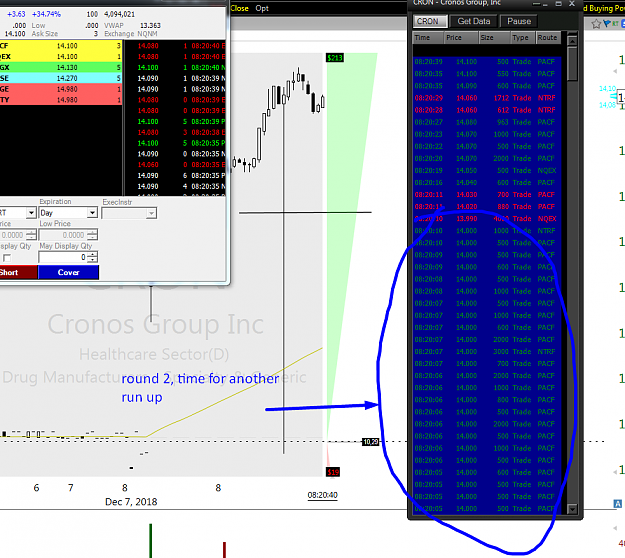This screenshot has width=625, height=558.
Task: Click the red Short button
Action: pyautogui.click(x=18, y=273)
